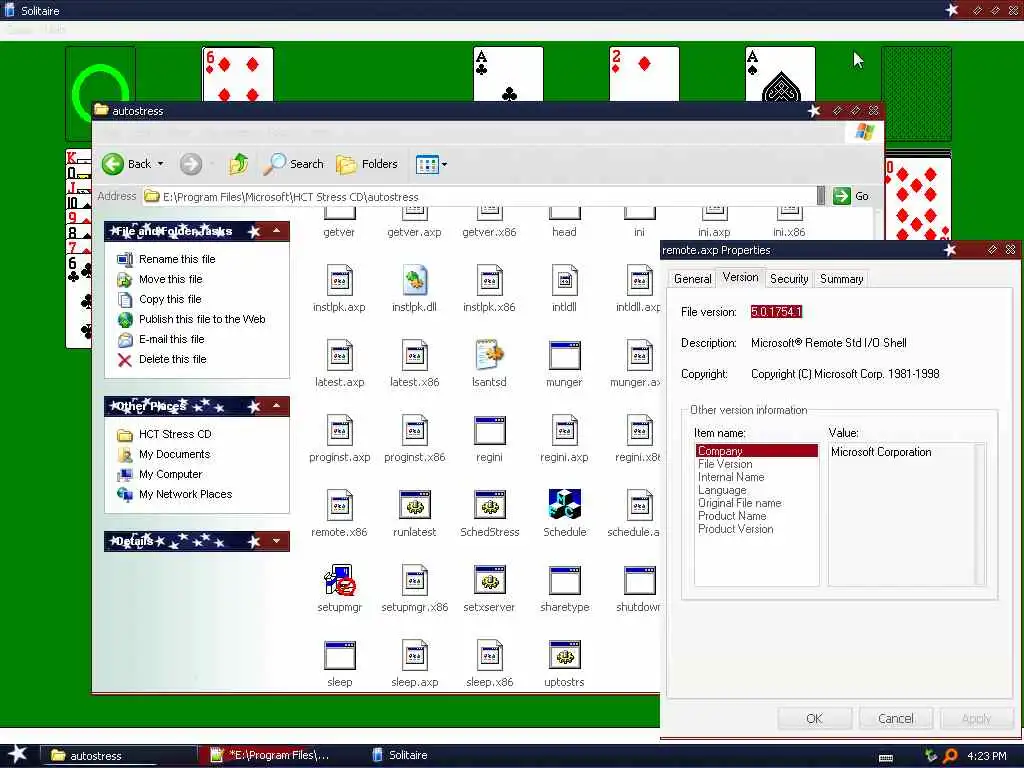Collapse the Other Places panel
Image resolution: width=1024 pixels, height=768 pixels.
(277, 406)
